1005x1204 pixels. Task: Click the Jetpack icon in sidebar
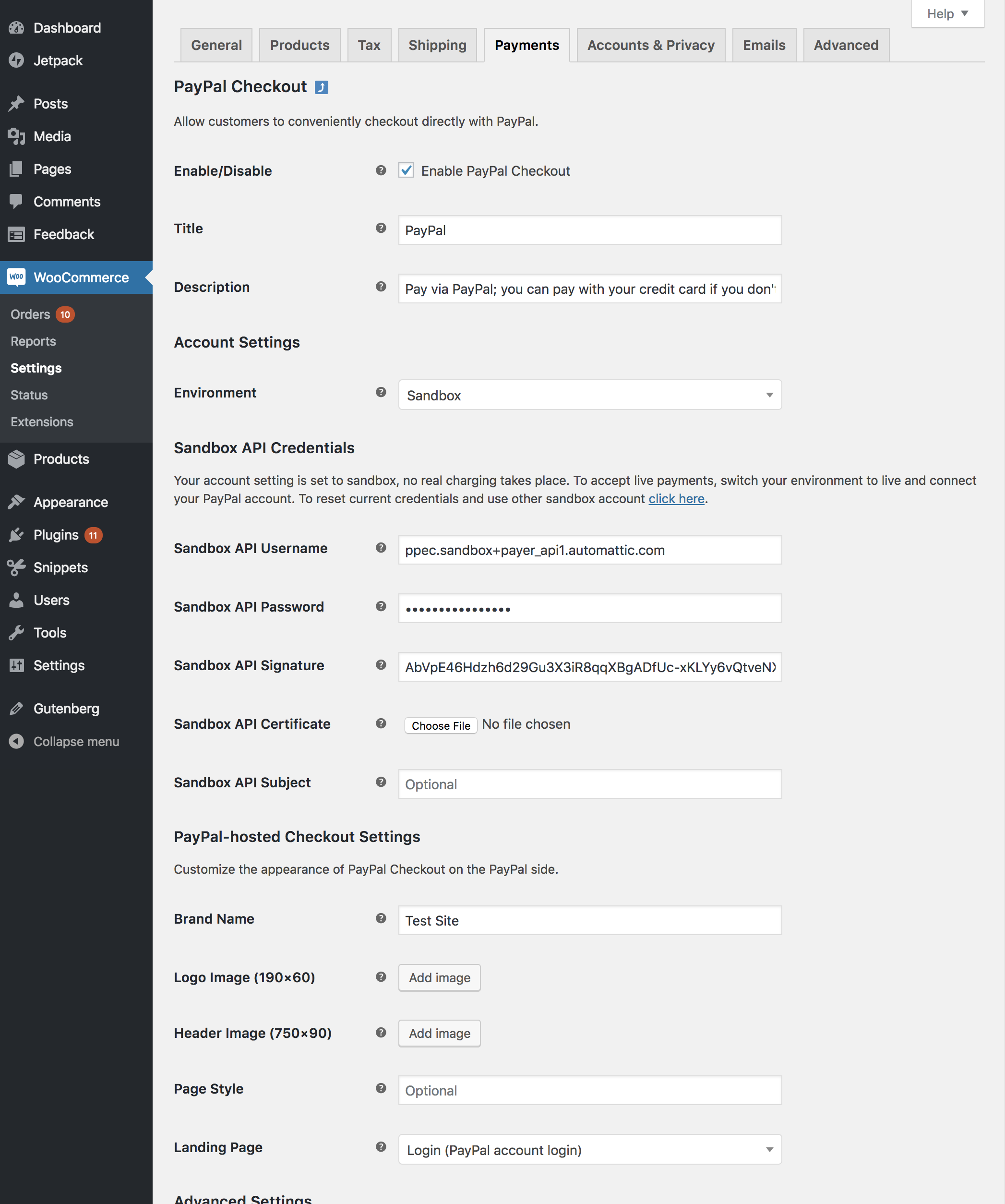coord(17,60)
